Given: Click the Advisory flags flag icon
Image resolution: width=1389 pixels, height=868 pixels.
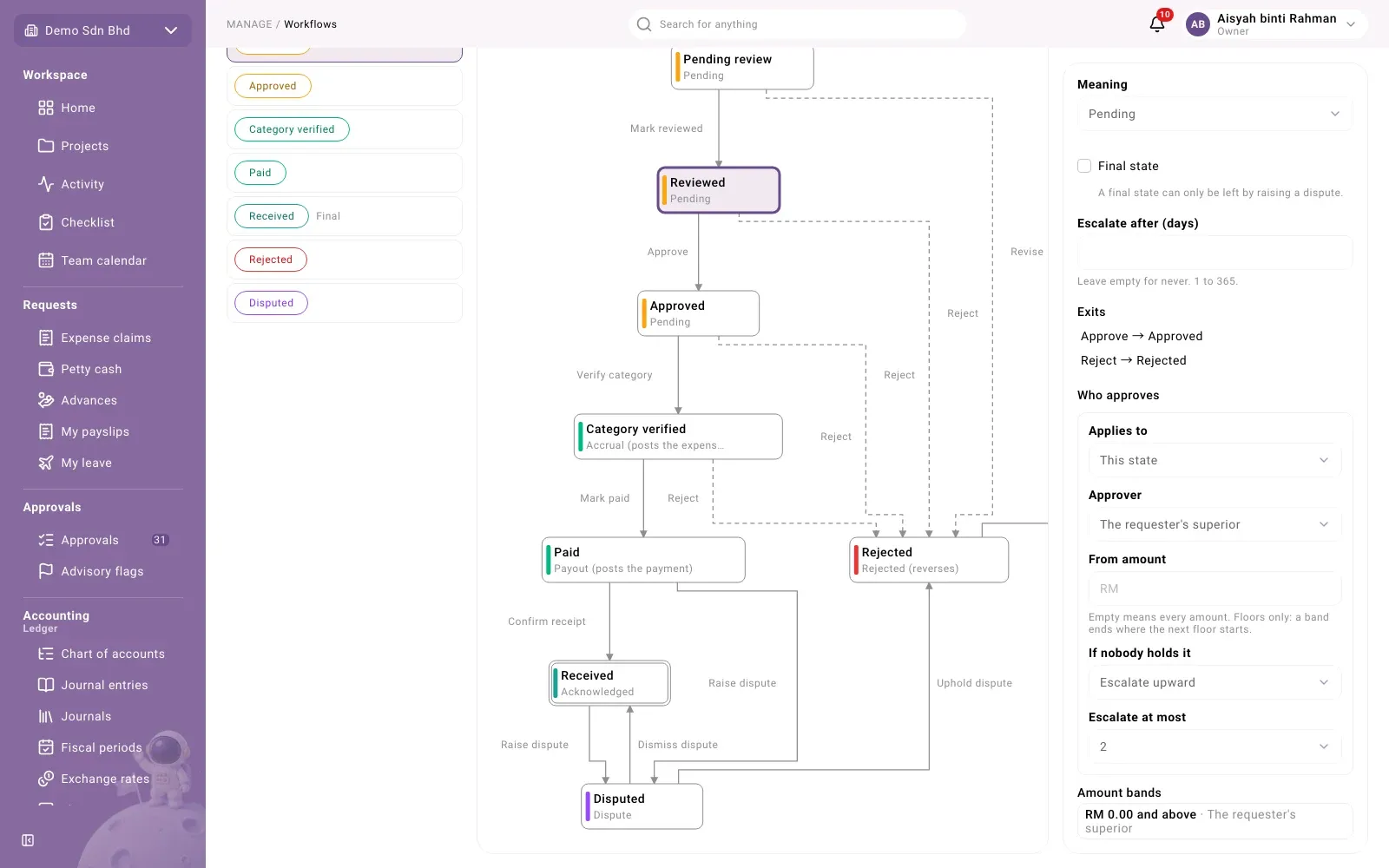Looking at the screenshot, I should (46, 571).
